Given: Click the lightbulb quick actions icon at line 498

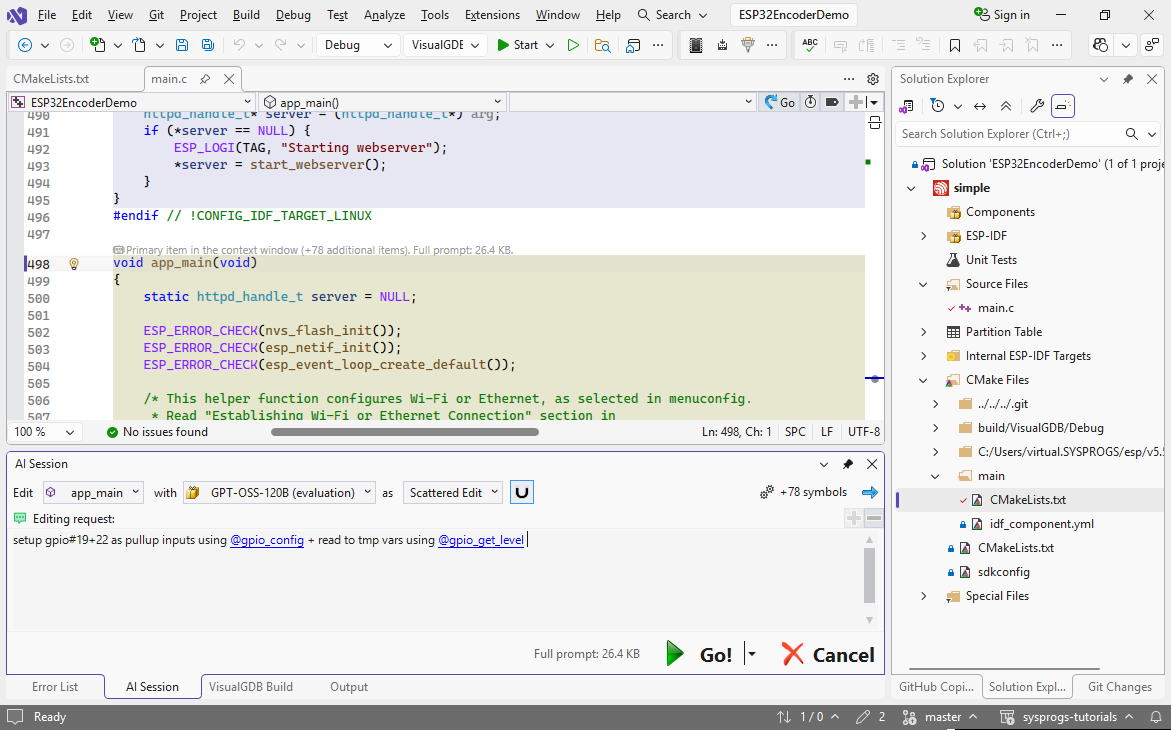Looking at the screenshot, I should click(73, 264).
